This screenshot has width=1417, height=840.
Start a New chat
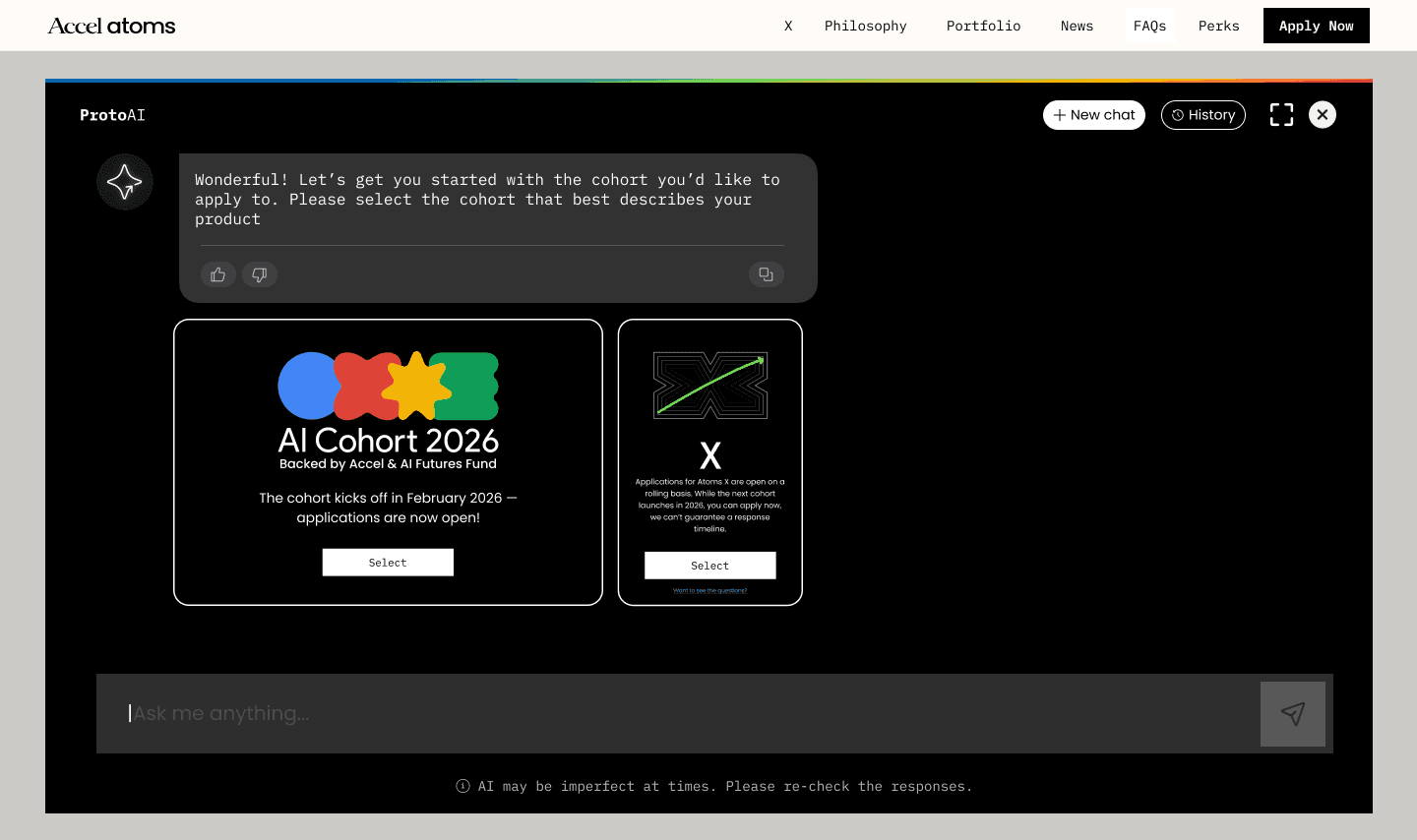pos(1094,115)
